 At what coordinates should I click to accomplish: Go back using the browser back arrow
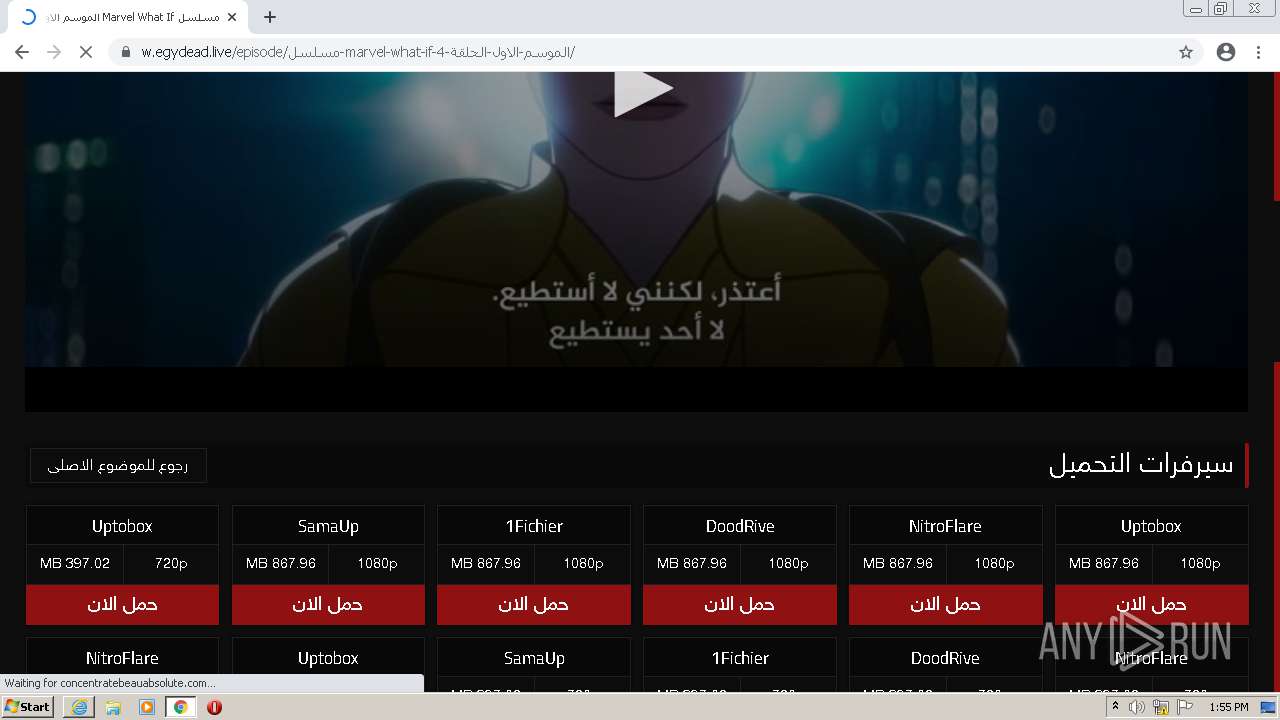[22, 52]
